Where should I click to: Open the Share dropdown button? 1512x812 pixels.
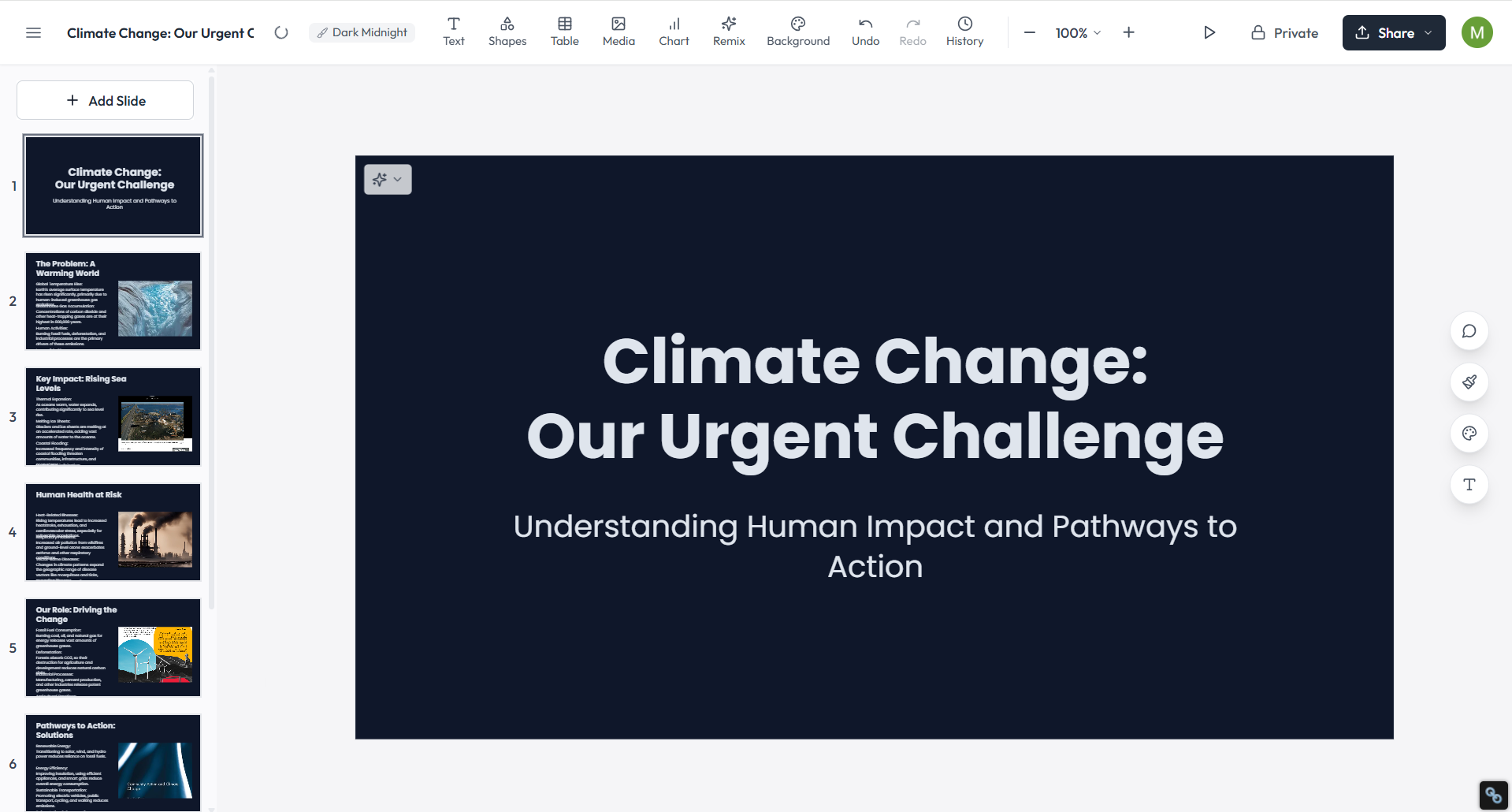pyautogui.click(x=1394, y=32)
